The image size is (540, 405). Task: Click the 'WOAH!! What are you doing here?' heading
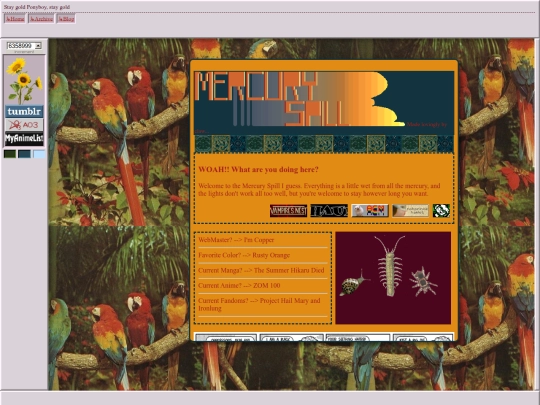pyautogui.click(x=258, y=169)
